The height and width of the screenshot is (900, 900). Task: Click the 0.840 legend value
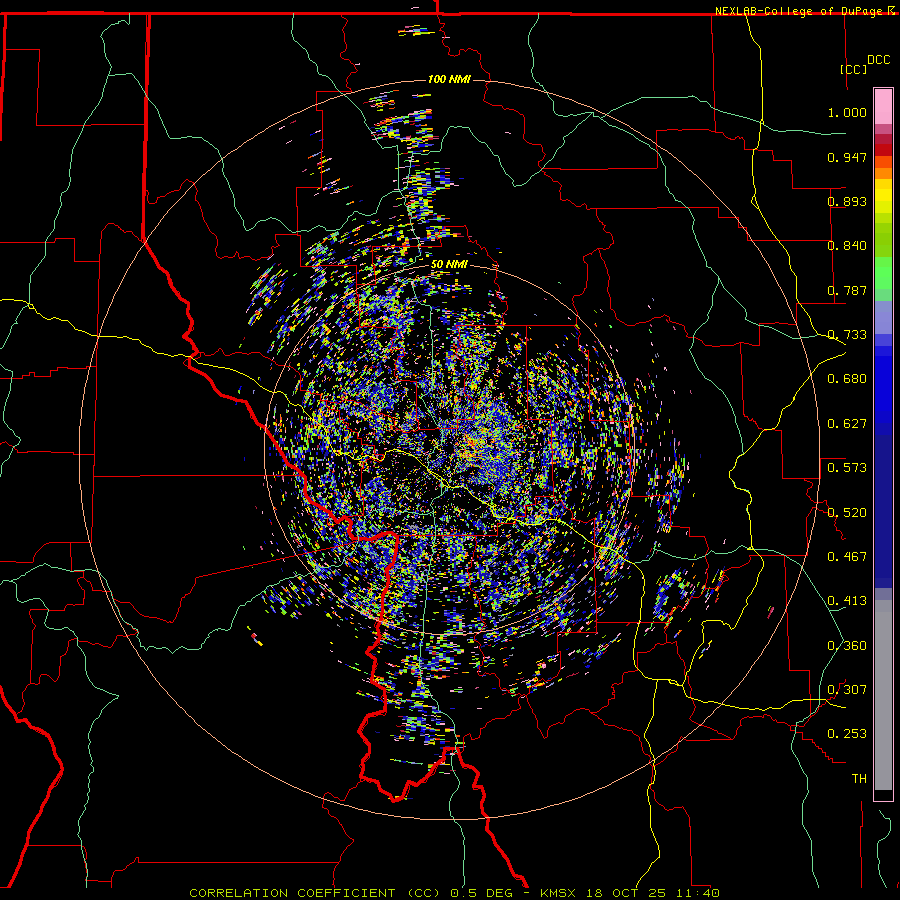pos(847,246)
